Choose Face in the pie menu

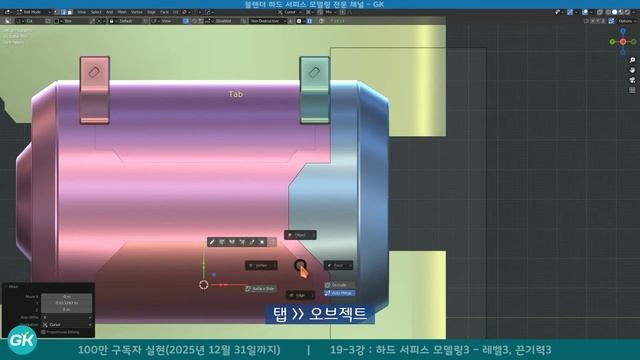click(338, 265)
